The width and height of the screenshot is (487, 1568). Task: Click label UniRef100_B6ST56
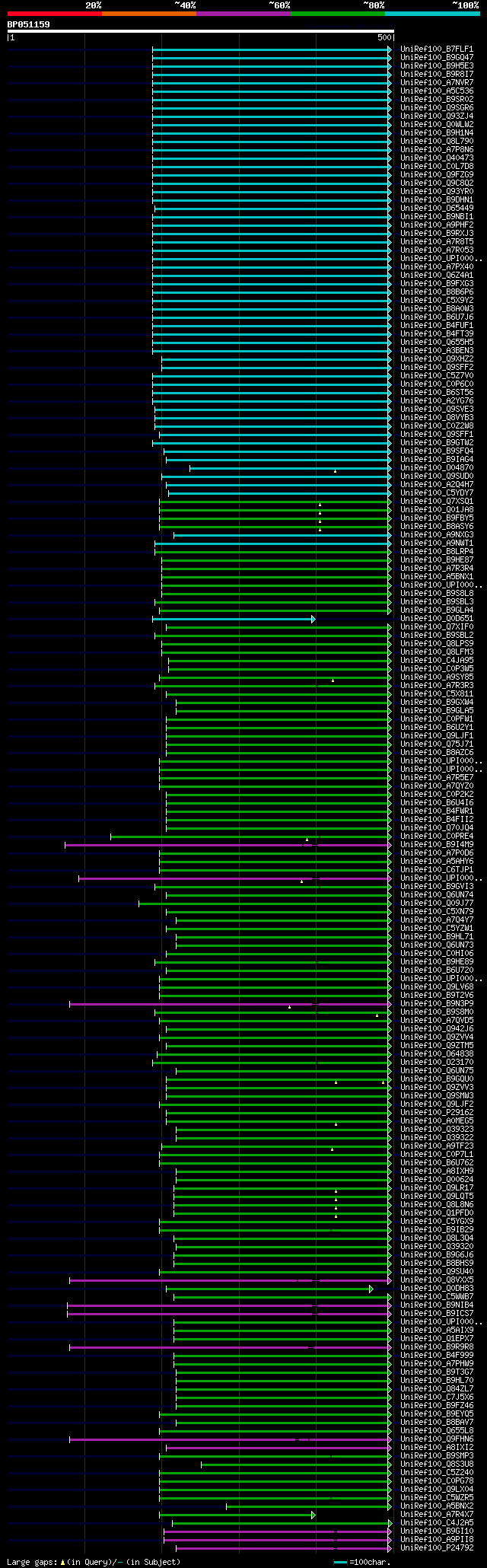click(x=437, y=393)
